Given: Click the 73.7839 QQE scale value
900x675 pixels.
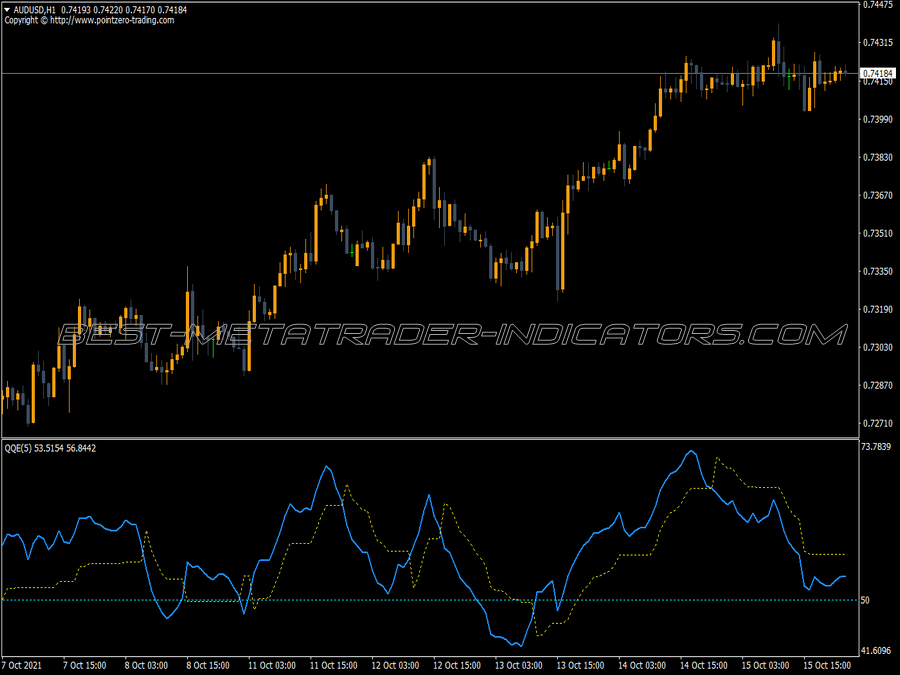Looking at the screenshot, I should point(878,444).
